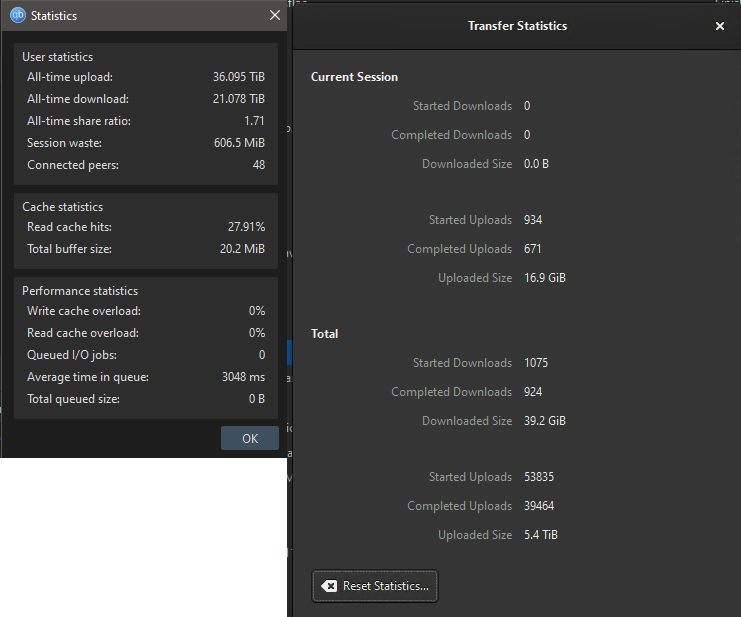Click Total Started Downloads value 1075
Viewport: 741px width, 617px height.
click(x=536, y=363)
